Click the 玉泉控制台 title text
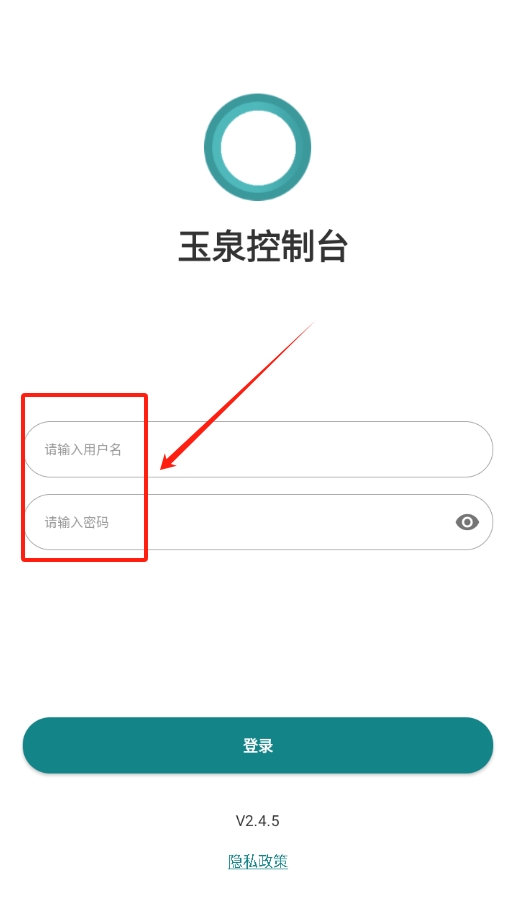515x900 pixels. click(263, 247)
